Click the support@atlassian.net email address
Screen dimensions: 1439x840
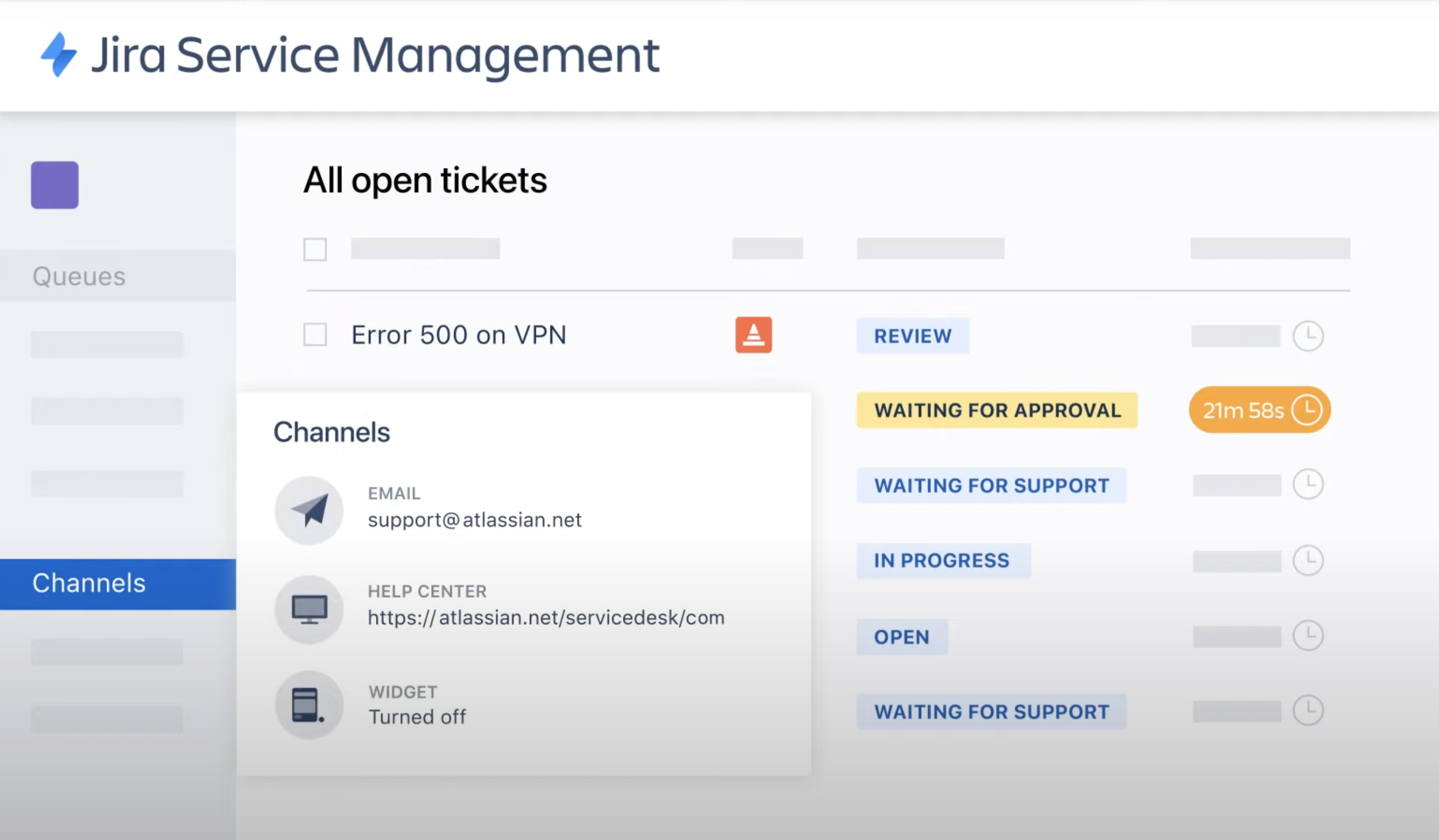pos(475,520)
